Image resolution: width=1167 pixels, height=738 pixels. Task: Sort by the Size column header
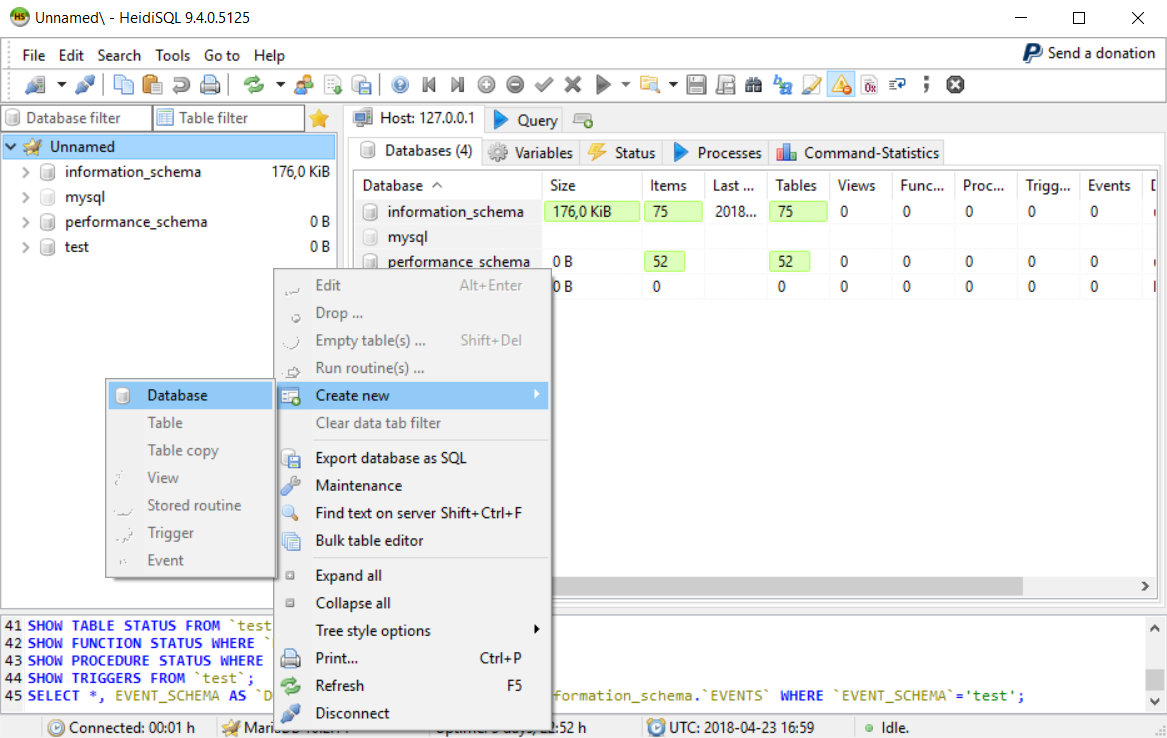(x=592, y=185)
